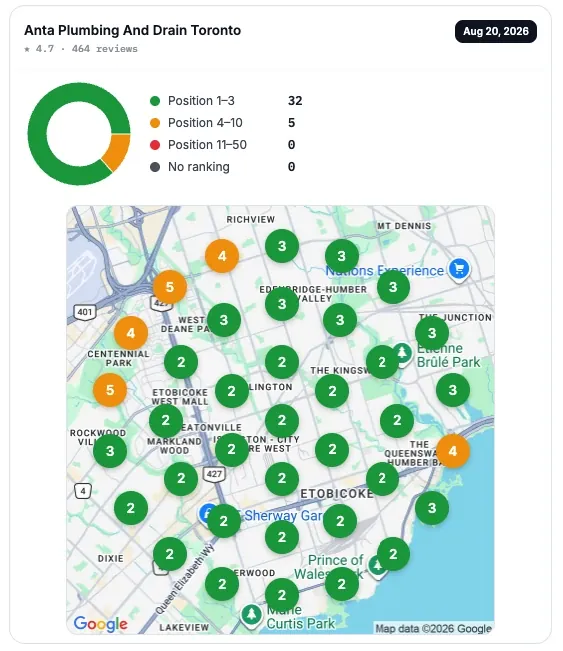Click the 4.7 · 464 reviews rating text
The width and height of the screenshot is (563, 651).
81,49
